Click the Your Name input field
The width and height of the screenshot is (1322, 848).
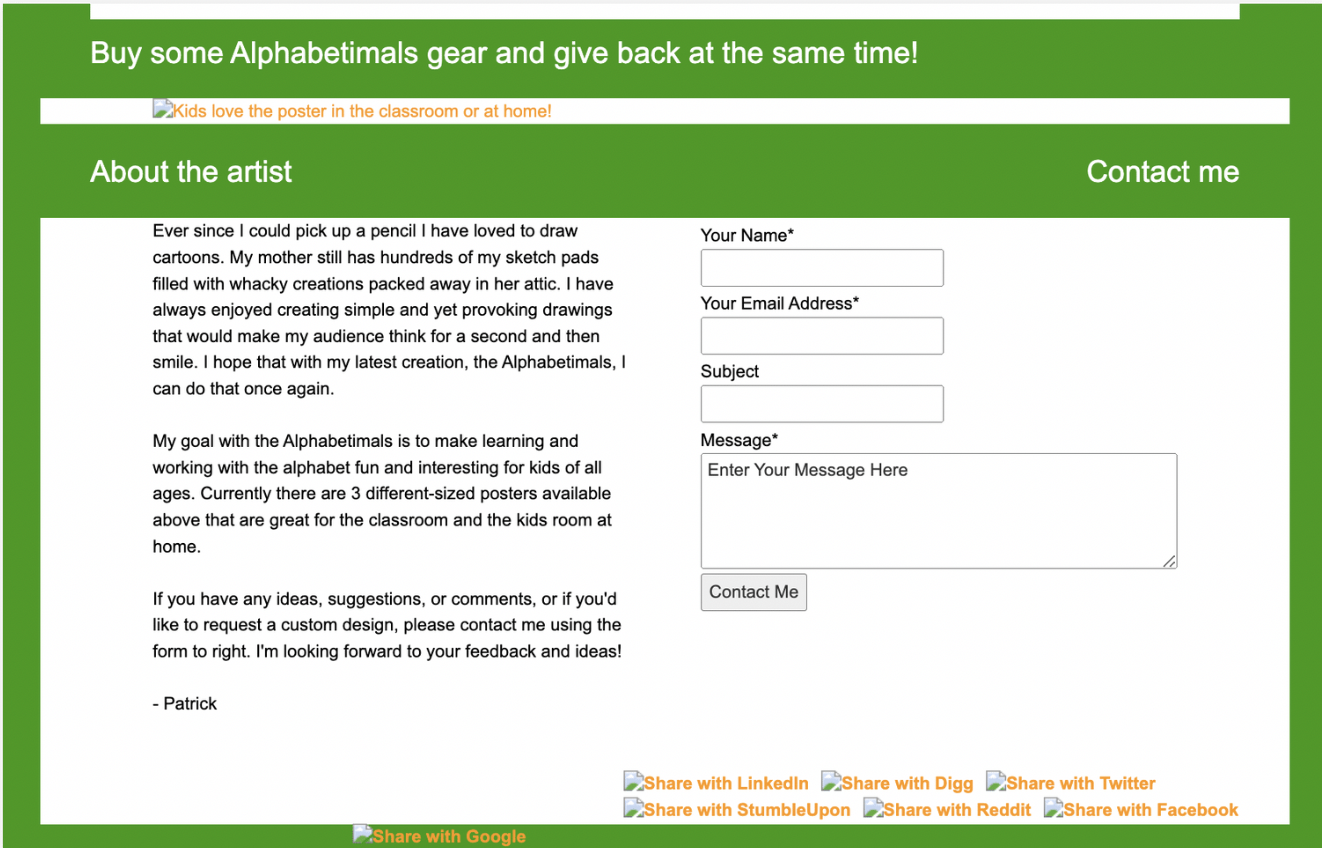click(x=822, y=268)
